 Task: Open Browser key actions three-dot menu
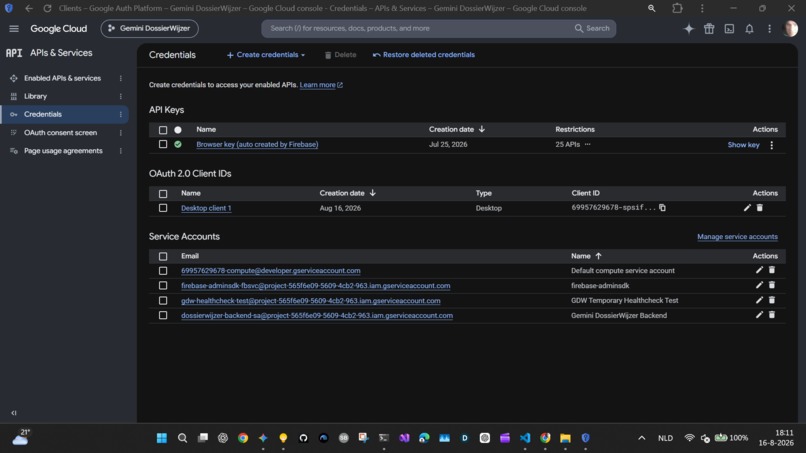pos(772,145)
